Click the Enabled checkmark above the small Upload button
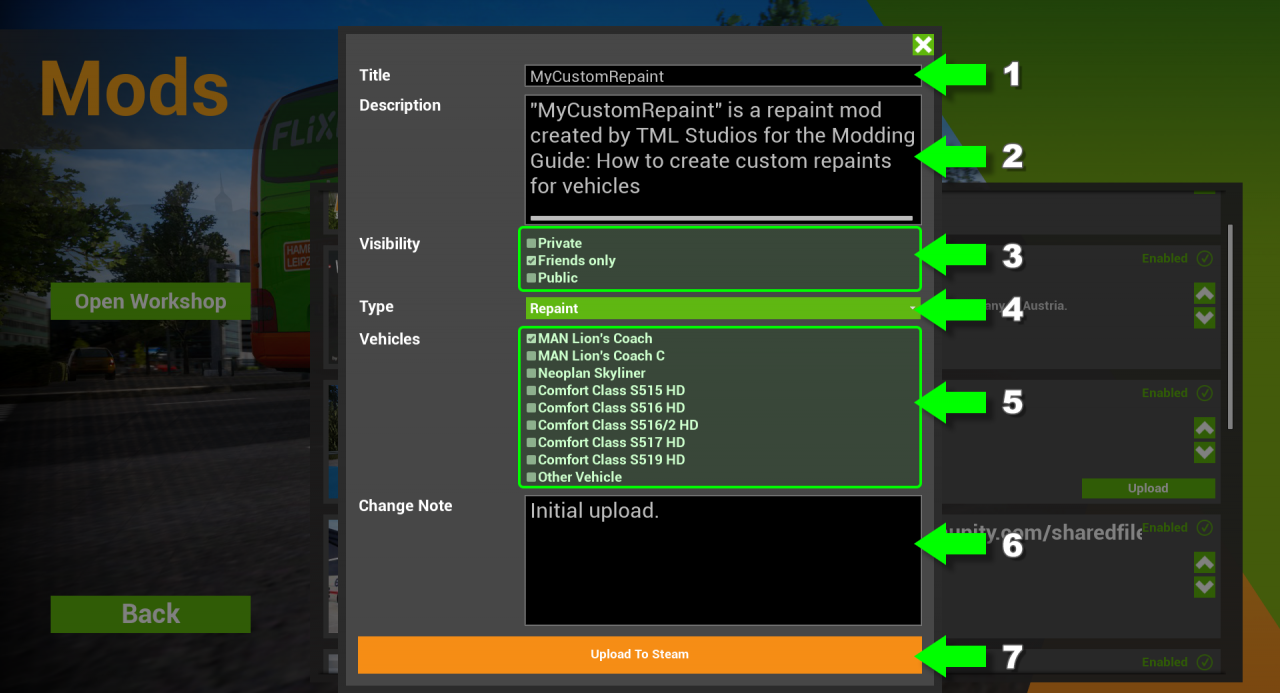 (x=1204, y=394)
